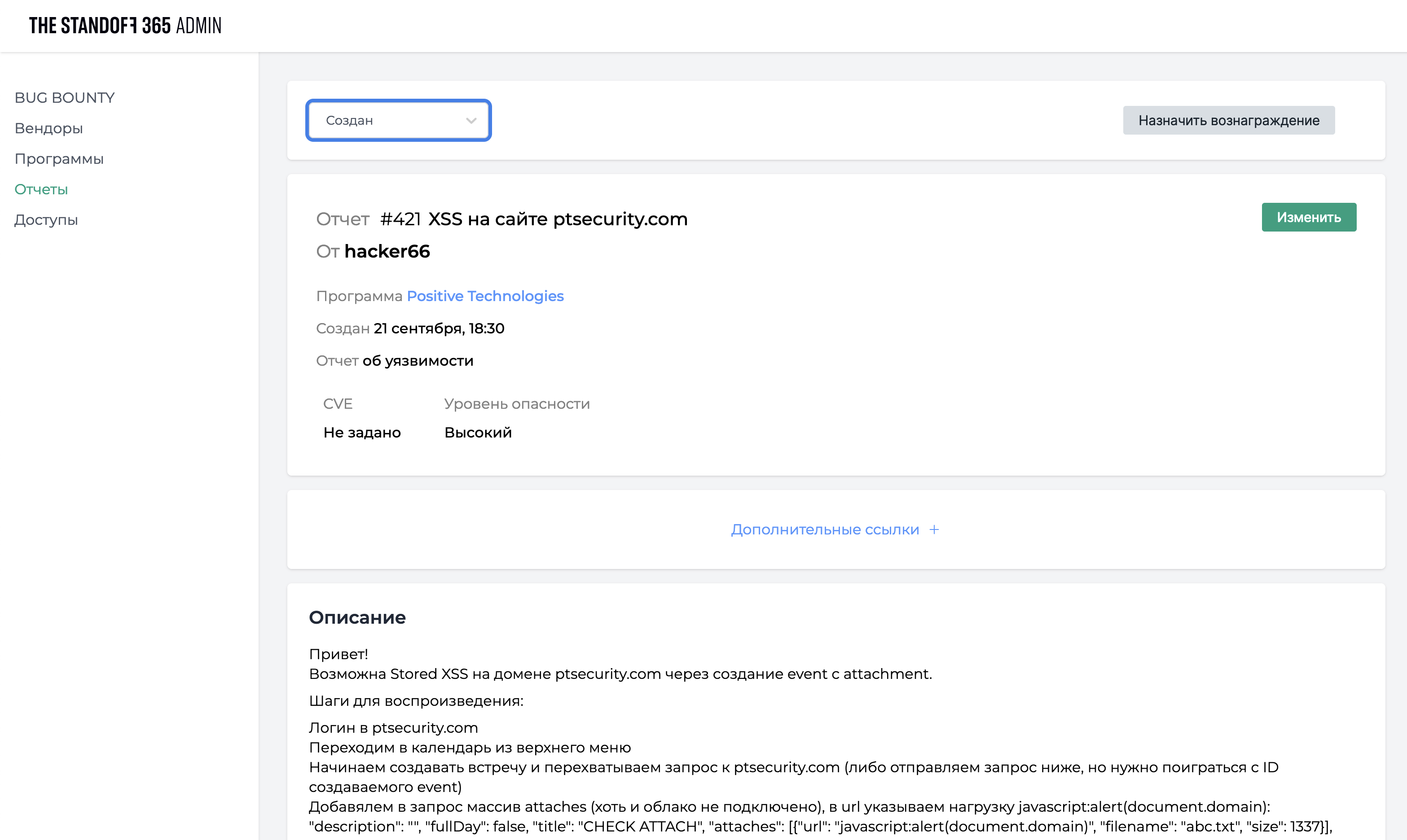Click the report title XSS на сайте ptsecurity.com
Screen dimensions: 1407x840
coord(557,219)
